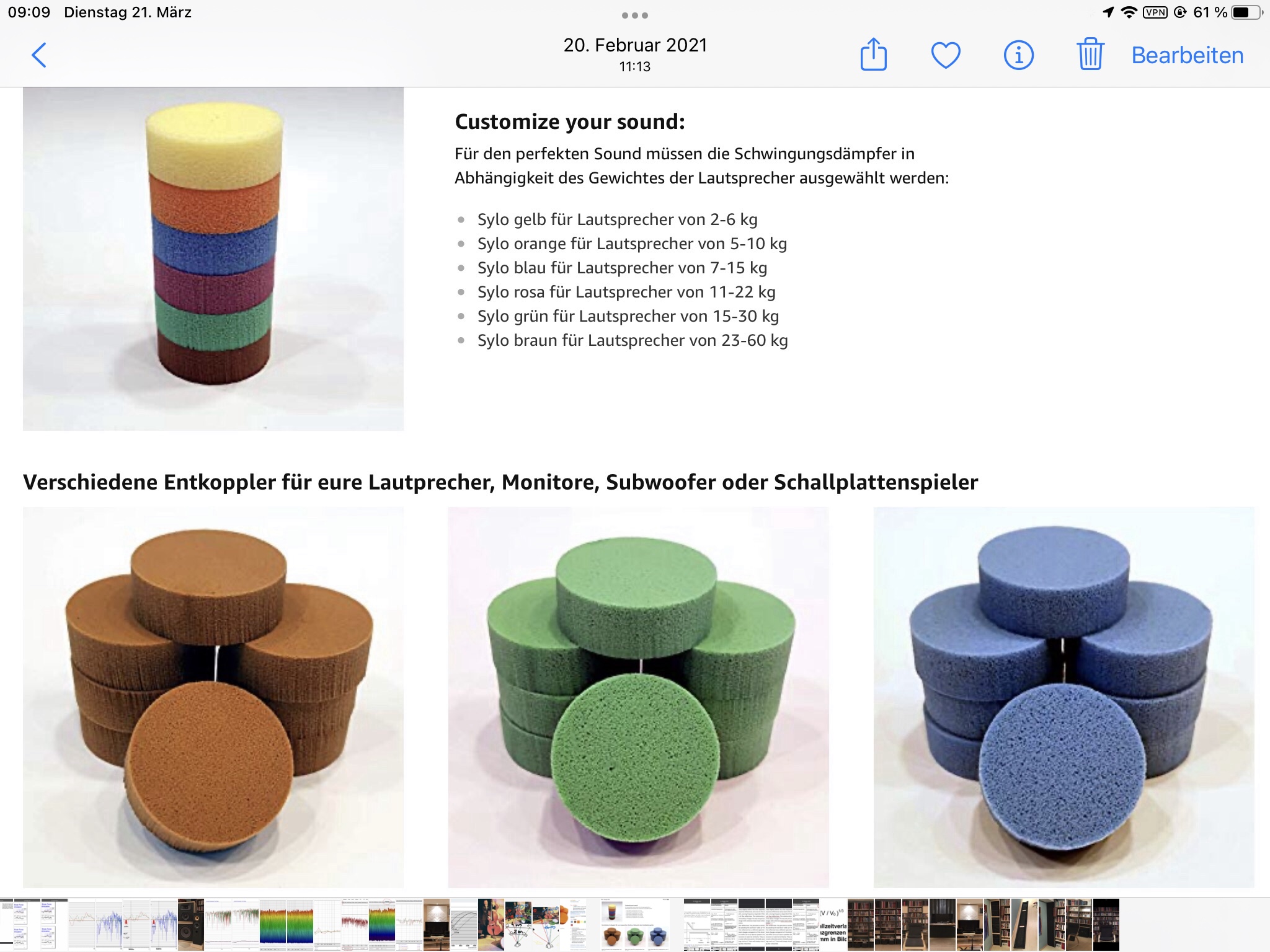
Task: Tap the Dienstag 21. März date
Action: click(128, 12)
